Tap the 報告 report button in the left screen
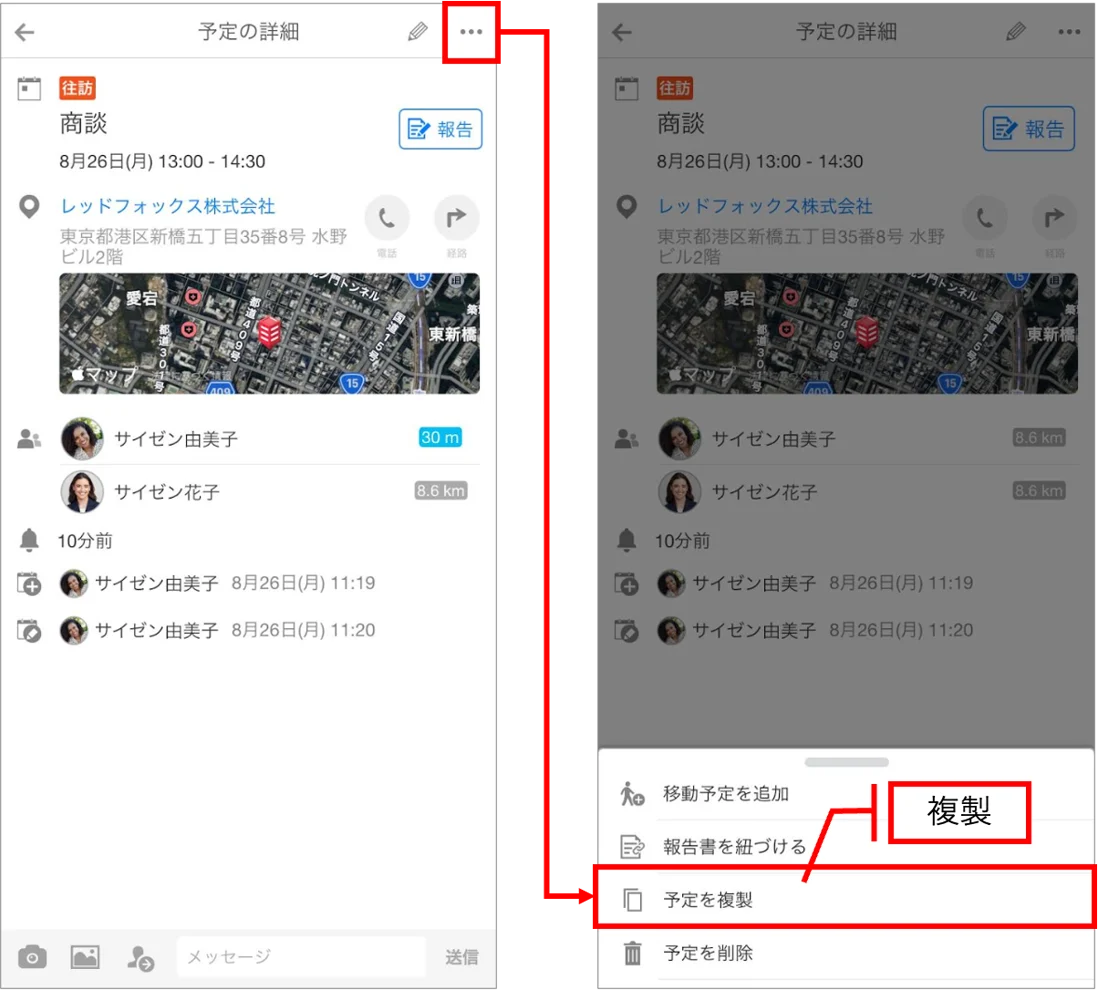 pyautogui.click(x=440, y=129)
